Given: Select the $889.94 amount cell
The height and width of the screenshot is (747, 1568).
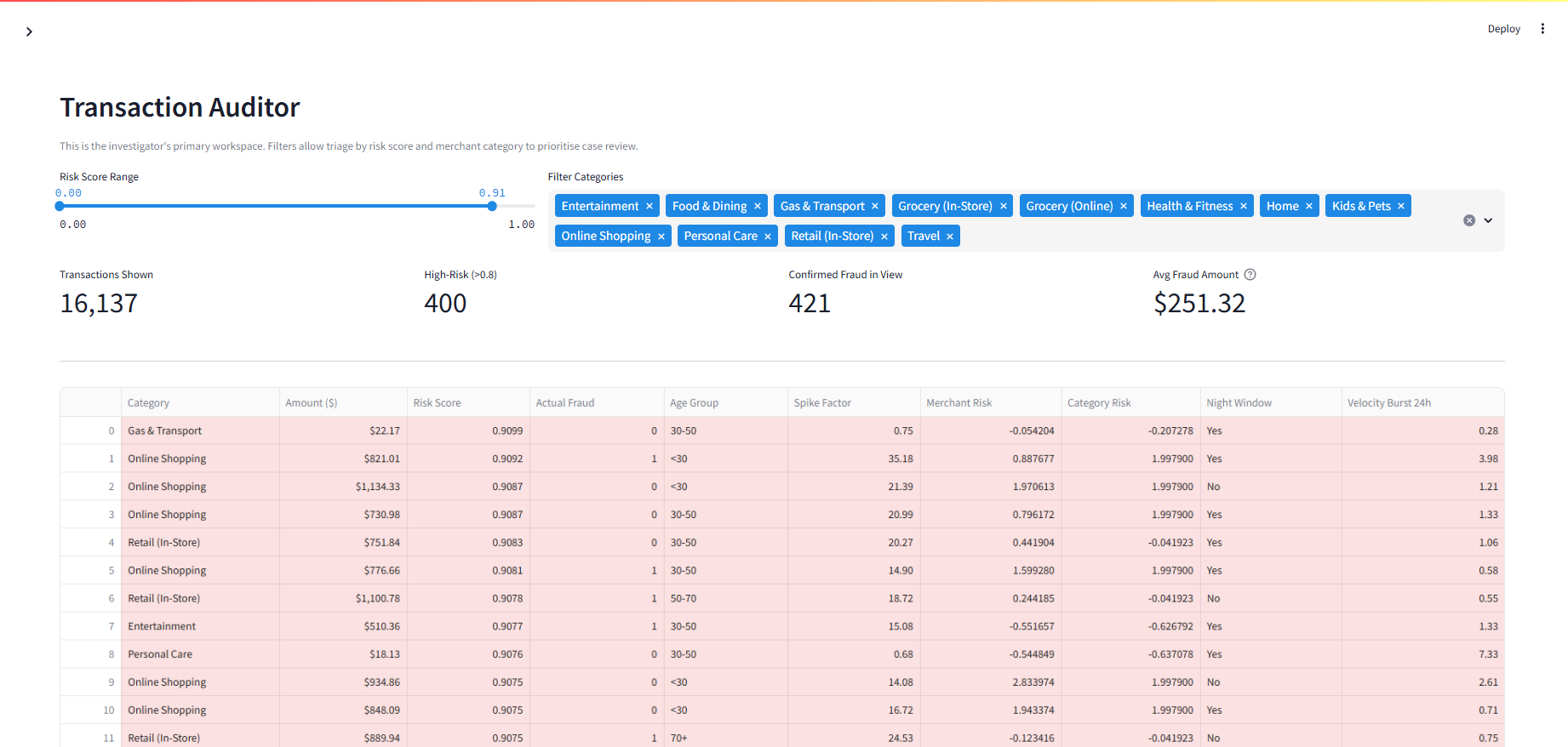Looking at the screenshot, I should 343,737.
